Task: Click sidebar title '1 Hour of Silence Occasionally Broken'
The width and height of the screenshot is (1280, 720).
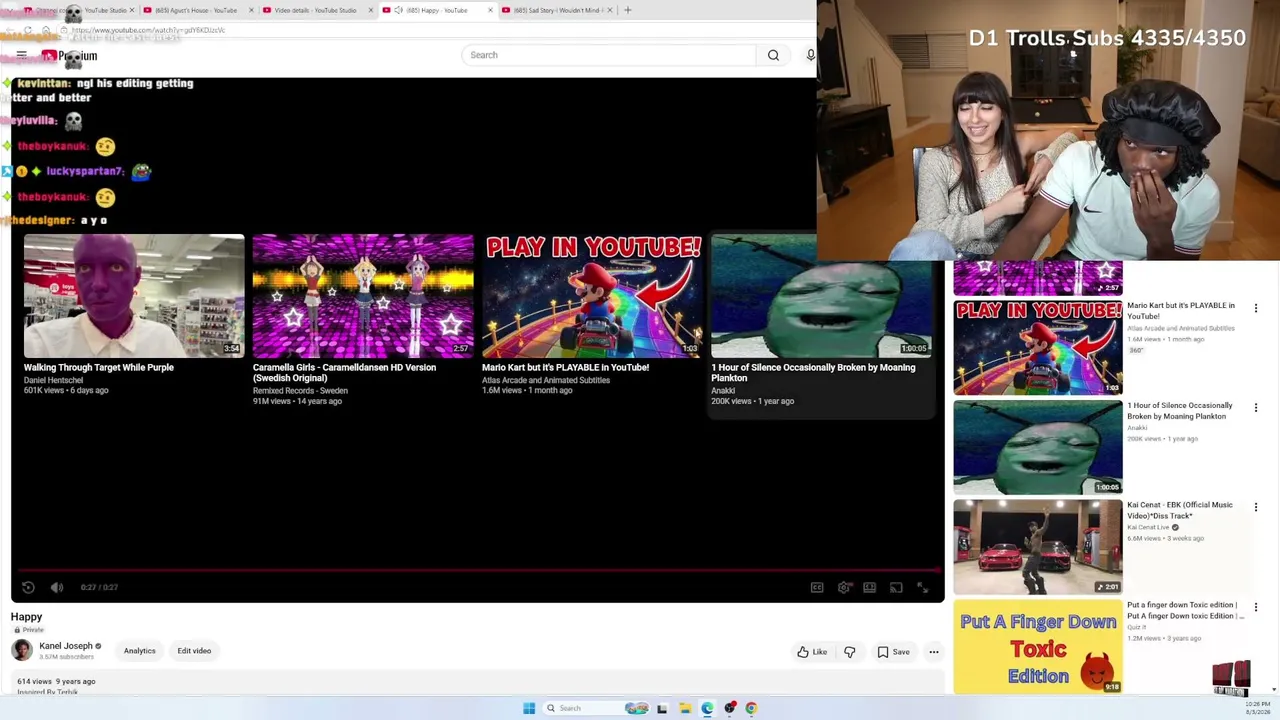Action: pos(1180,410)
